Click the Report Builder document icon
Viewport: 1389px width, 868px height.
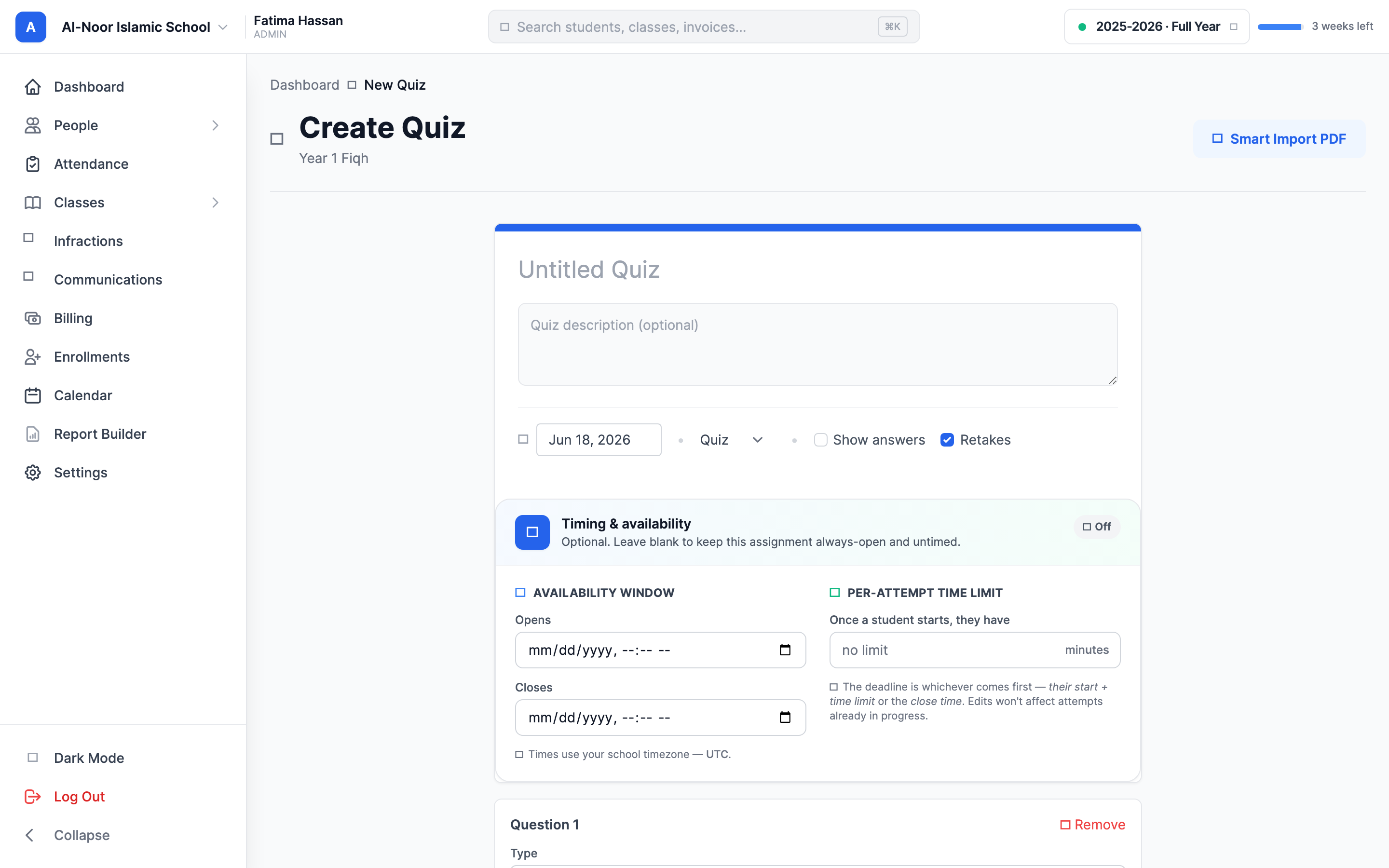33,434
